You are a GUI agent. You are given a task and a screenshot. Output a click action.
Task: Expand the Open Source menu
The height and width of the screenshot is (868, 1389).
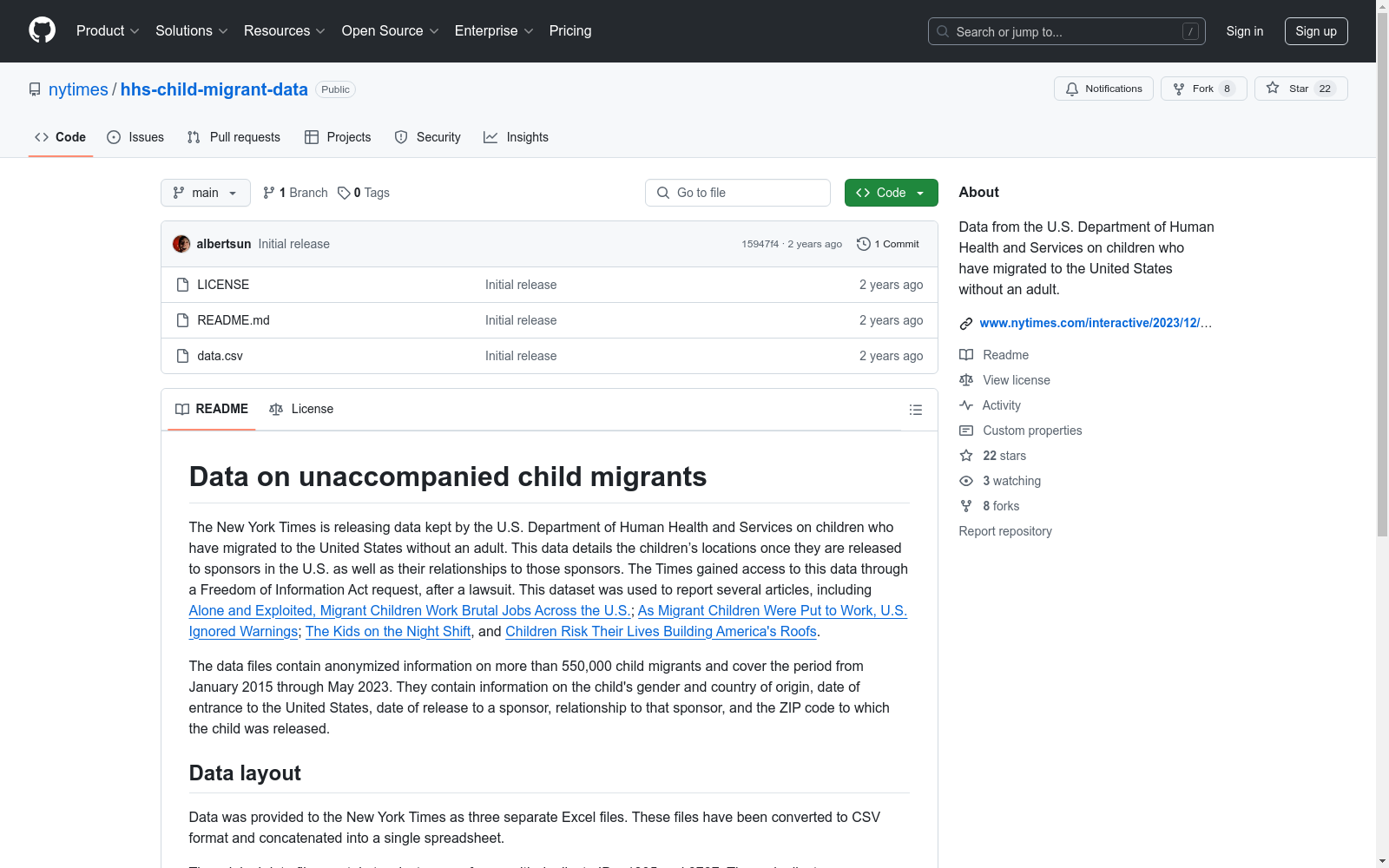pos(391,31)
